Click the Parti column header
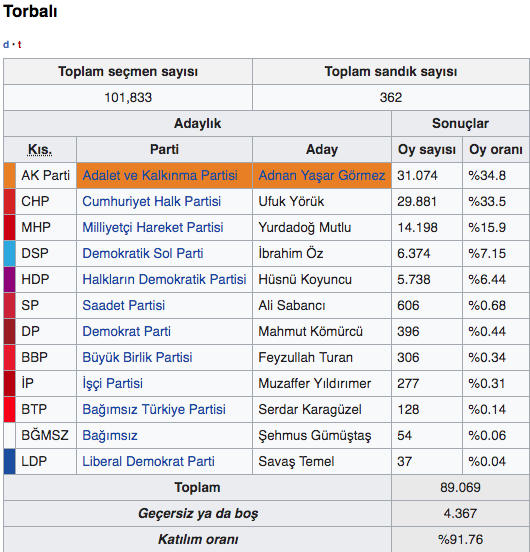530x552 pixels. tap(164, 150)
